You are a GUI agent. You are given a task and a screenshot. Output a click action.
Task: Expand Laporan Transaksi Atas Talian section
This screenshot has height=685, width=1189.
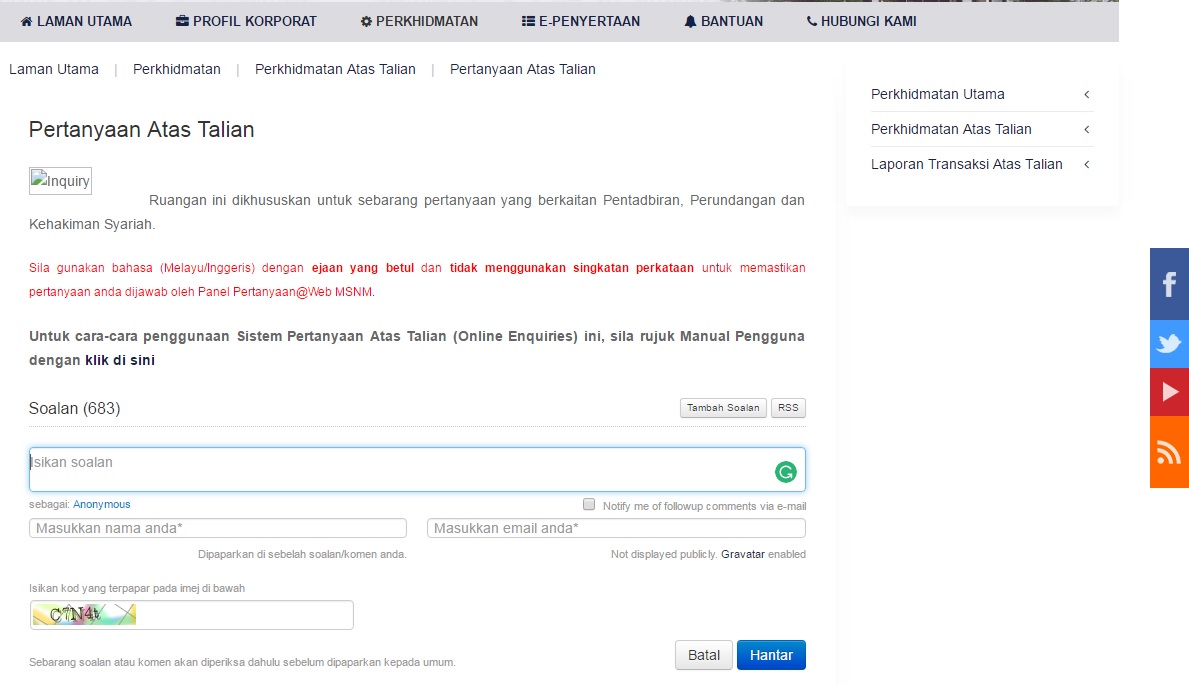(980, 164)
